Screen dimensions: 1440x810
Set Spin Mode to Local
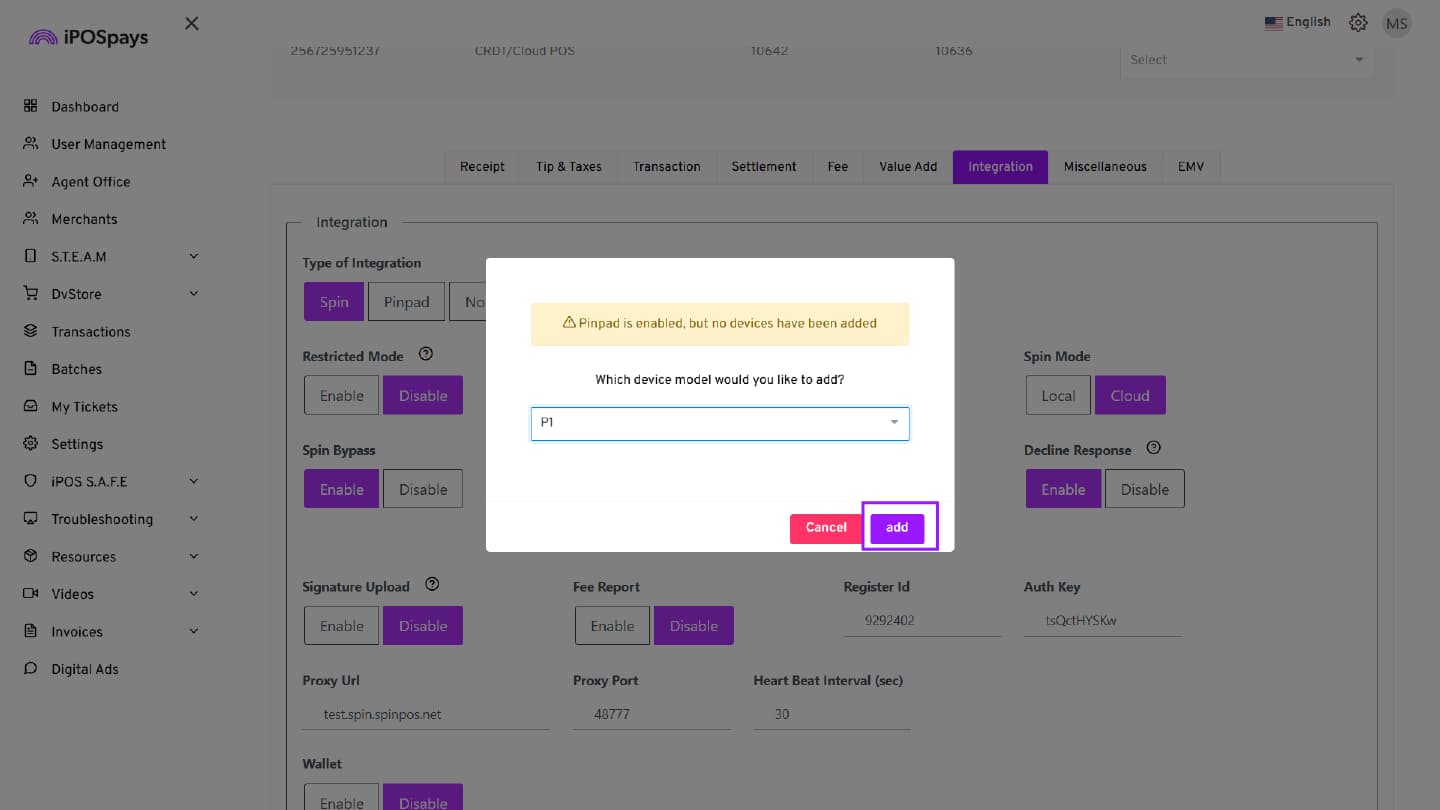point(1058,396)
